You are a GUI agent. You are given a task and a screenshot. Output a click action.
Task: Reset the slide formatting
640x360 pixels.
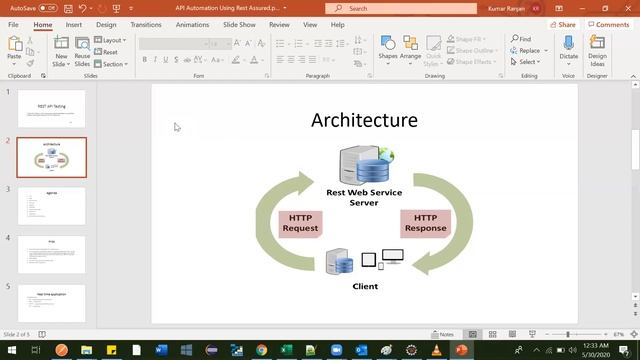point(106,52)
